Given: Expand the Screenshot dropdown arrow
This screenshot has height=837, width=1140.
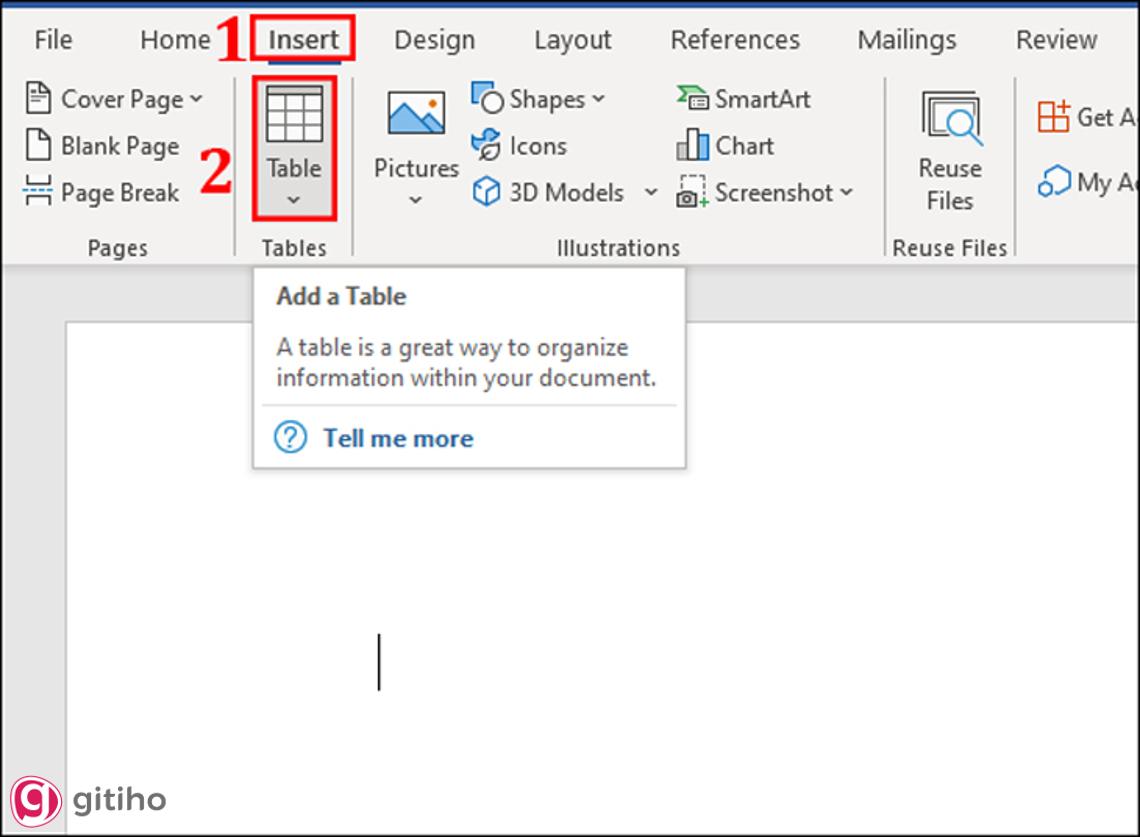Looking at the screenshot, I should [x=847, y=192].
